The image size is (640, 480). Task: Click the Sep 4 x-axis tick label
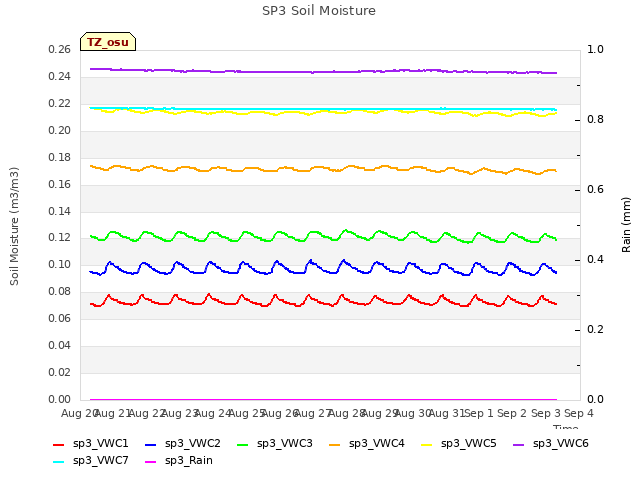click(578, 413)
